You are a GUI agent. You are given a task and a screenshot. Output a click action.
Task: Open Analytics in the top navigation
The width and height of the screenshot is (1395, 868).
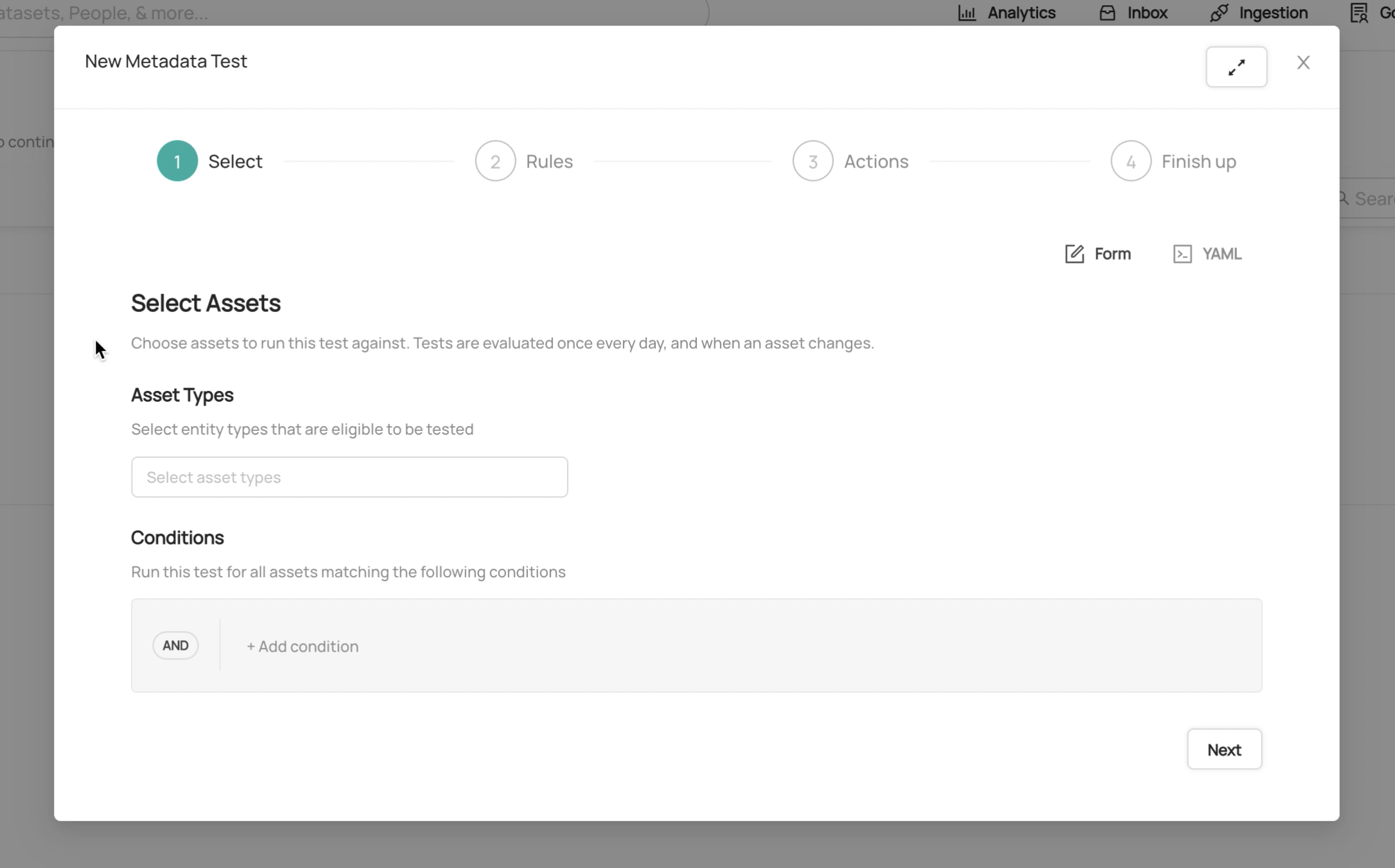1021,13
